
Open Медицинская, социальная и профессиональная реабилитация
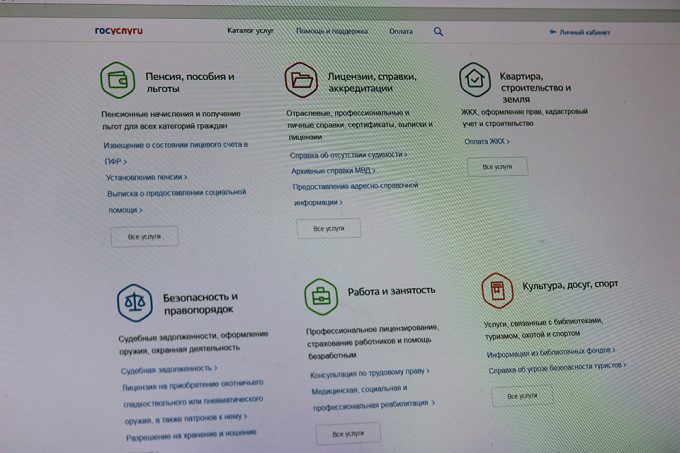tap(373, 398)
